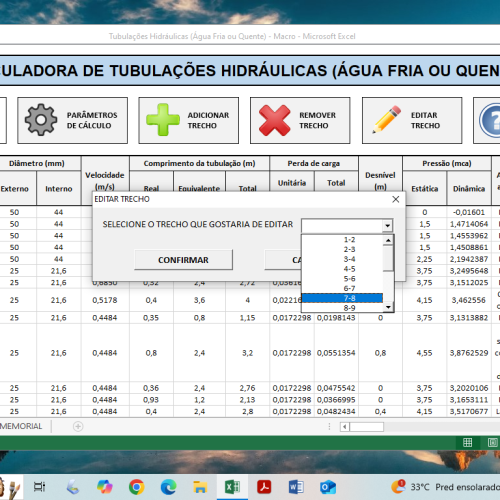The width and height of the screenshot is (500, 500).
Task: Select the Dinâmica column header
Action: tap(469, 189)
